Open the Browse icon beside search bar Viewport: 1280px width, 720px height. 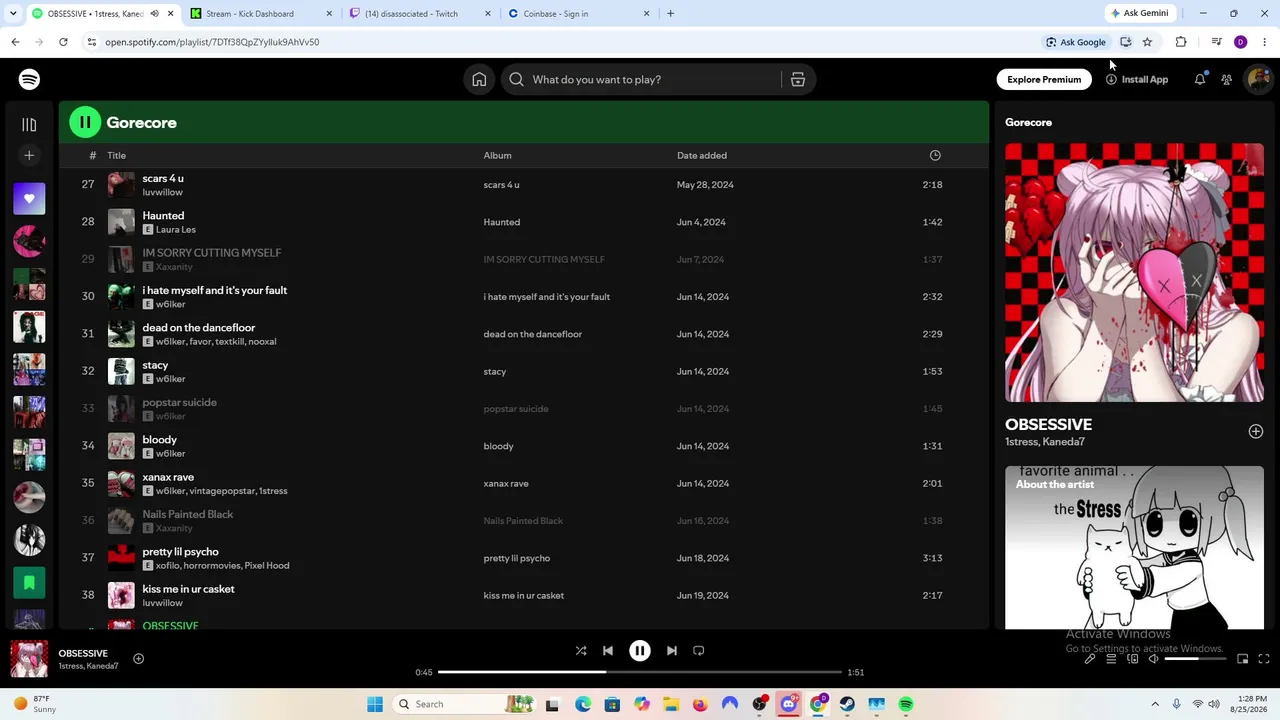[798, 79]
